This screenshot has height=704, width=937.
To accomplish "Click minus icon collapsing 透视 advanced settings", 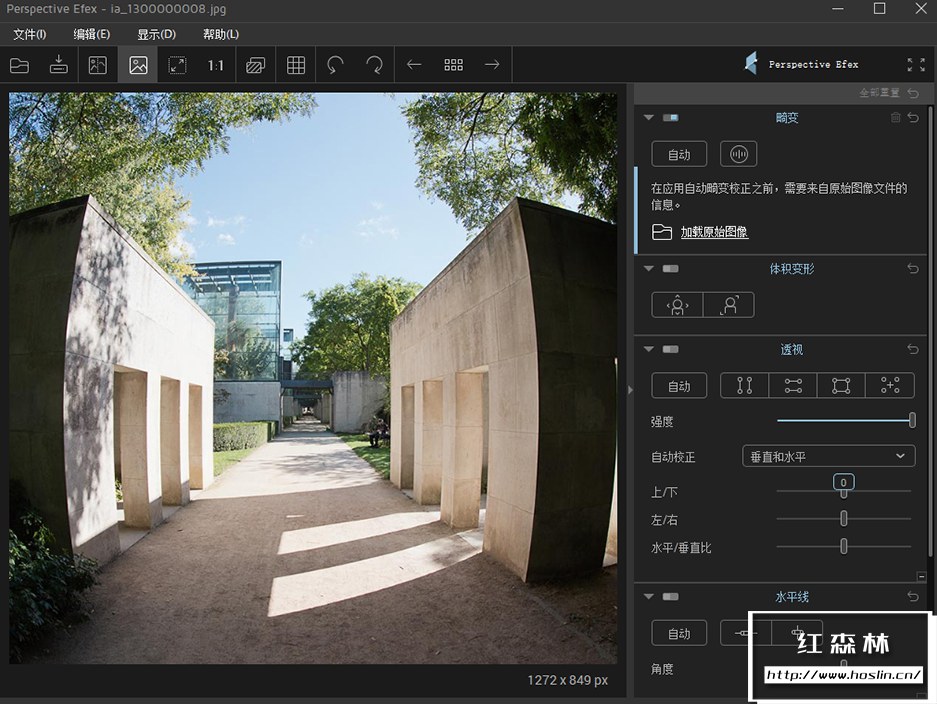I will (x=921, y=577).
